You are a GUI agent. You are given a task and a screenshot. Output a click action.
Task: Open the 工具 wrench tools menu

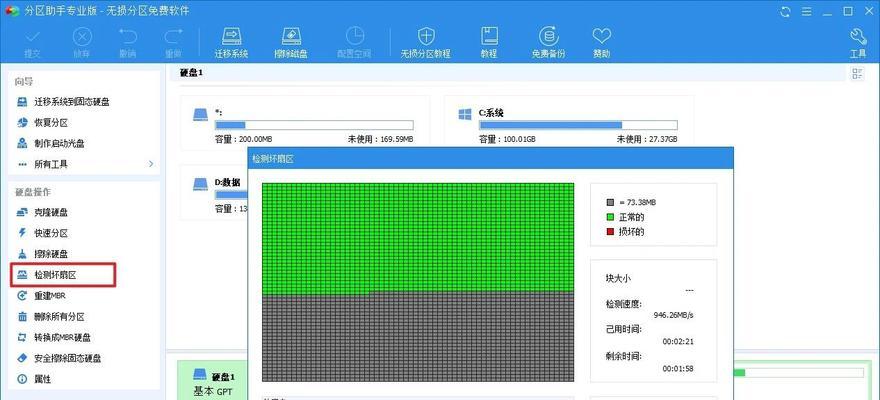[858, 42]
